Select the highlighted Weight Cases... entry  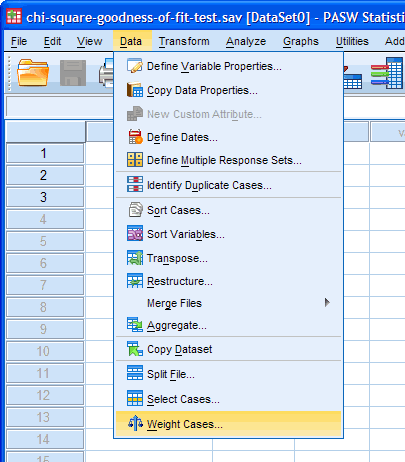click(228, 424)
